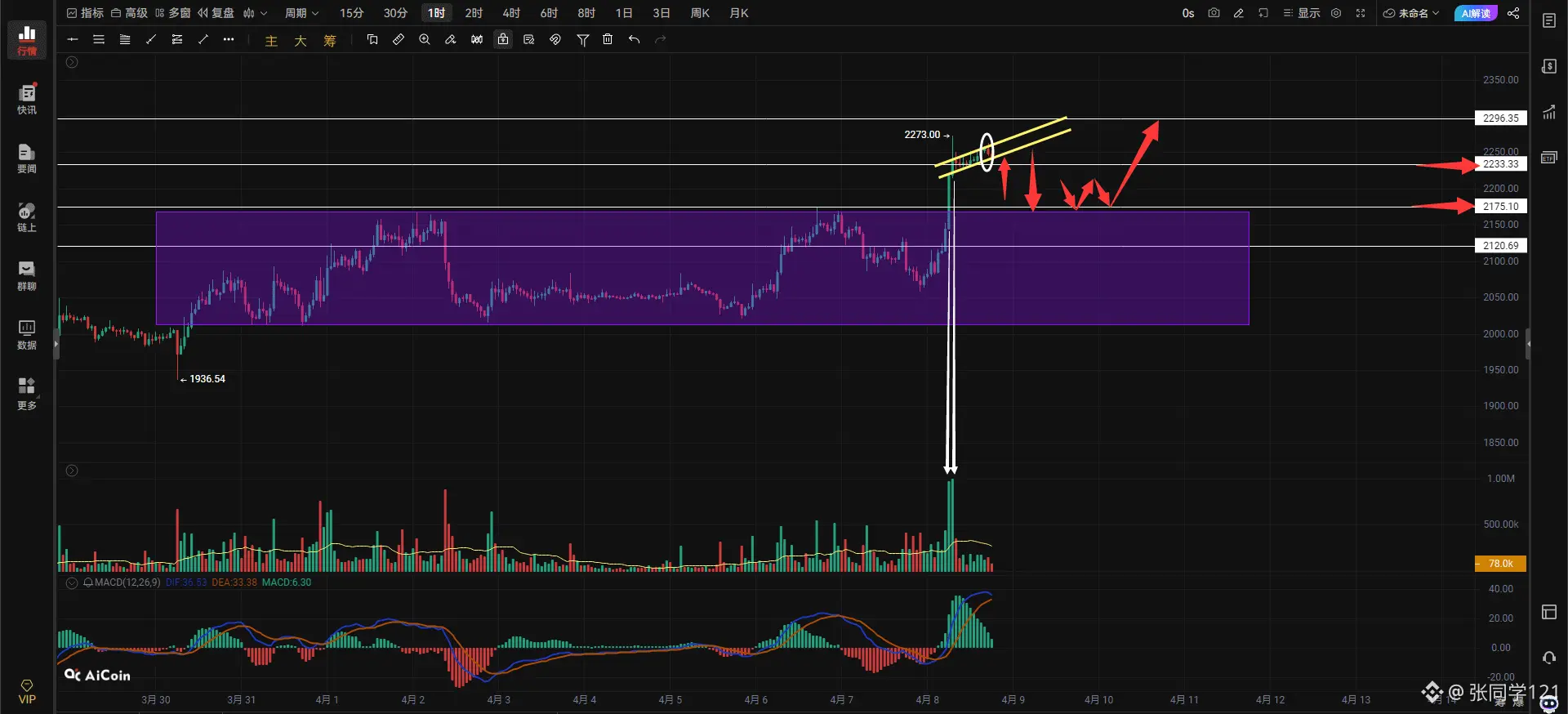1568x714 pixels.
Task: Open the 多窗 multi-window button
Action: (172, 13)
